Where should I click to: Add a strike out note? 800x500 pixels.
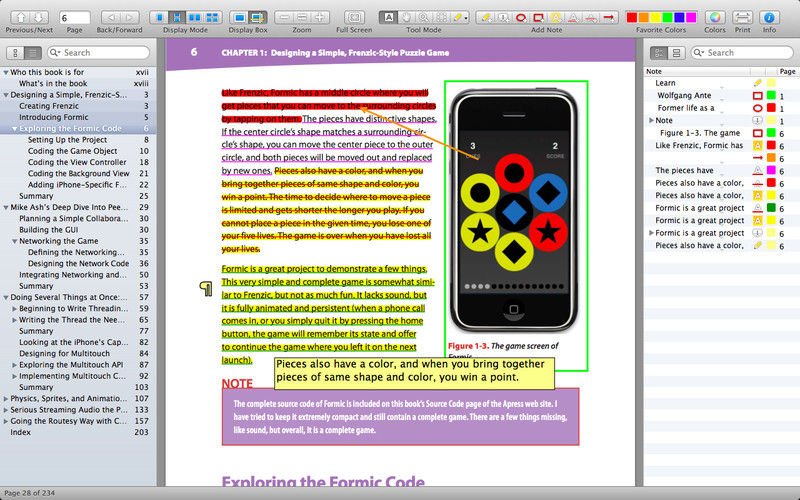click(590, 17)
